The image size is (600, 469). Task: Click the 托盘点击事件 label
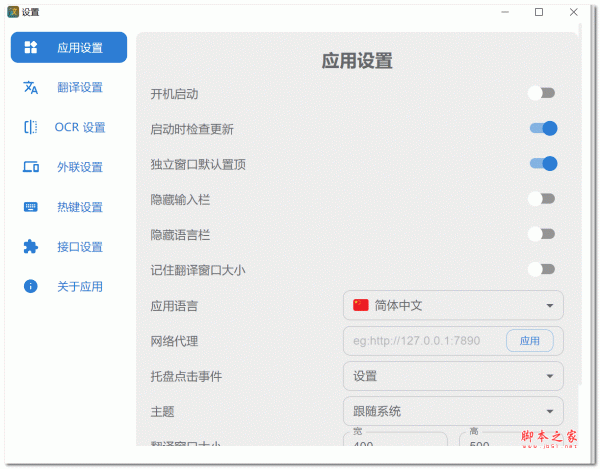[186, 376]
